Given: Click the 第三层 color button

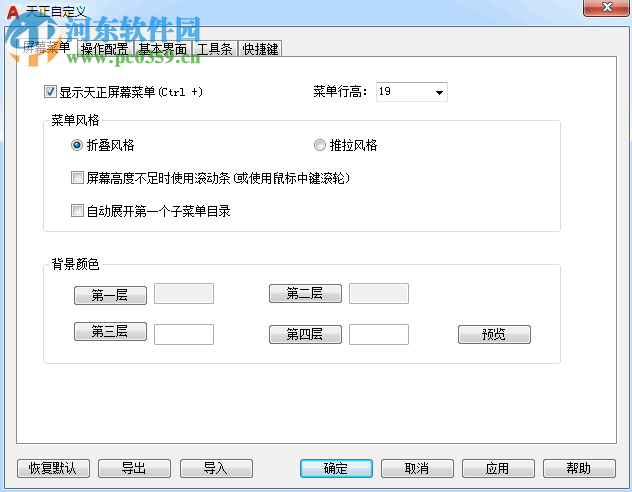Looking at the screenshot, I should pos(110,331).
